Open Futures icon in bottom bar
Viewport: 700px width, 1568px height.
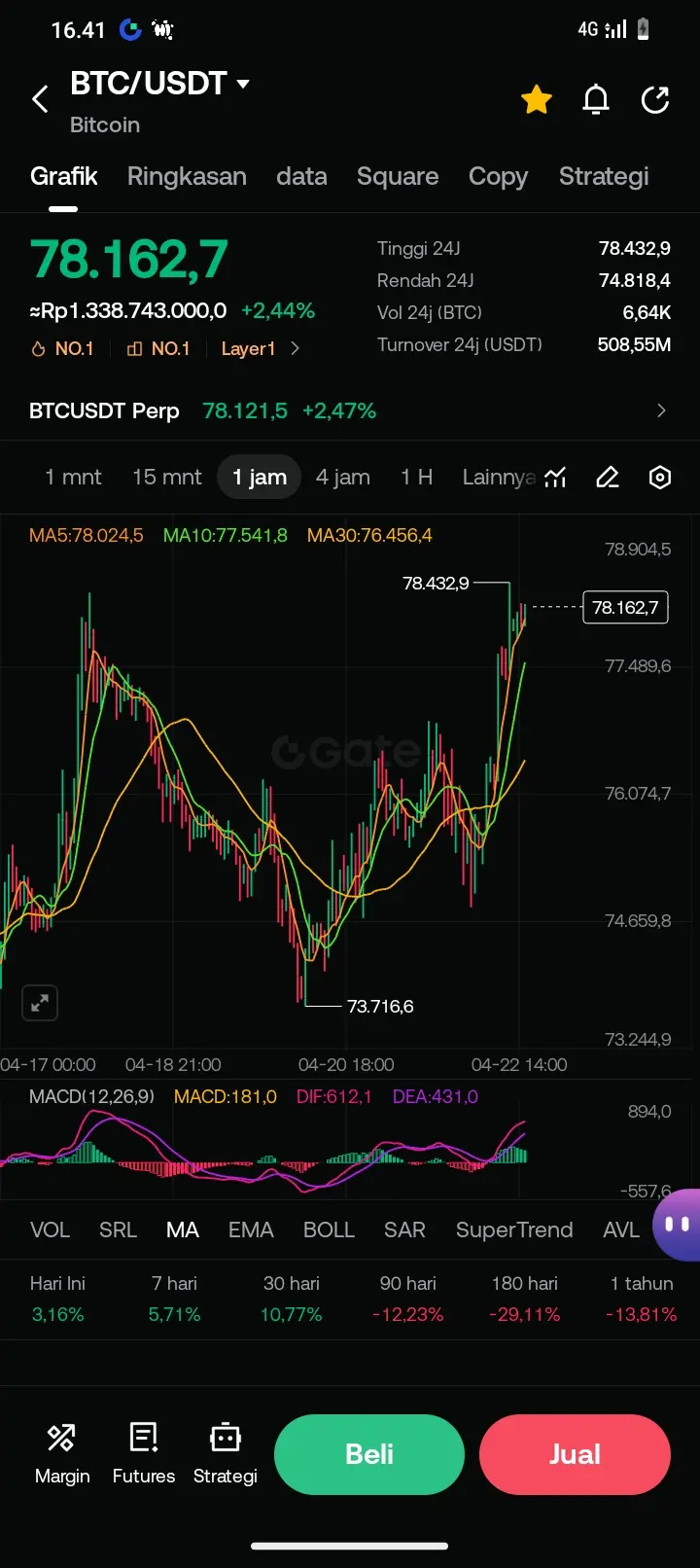(144, 1453)
